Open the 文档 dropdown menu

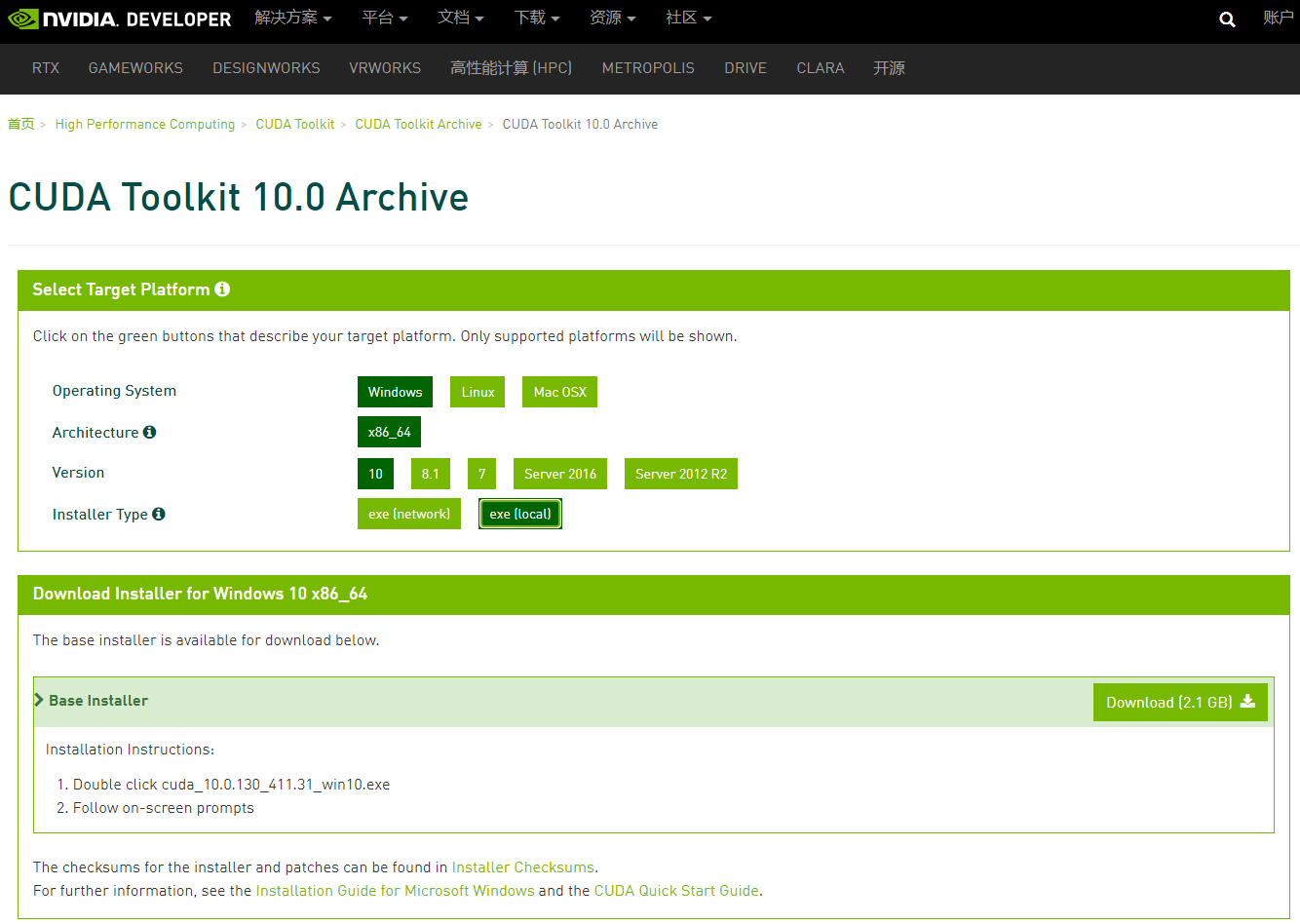pyautogui.click(x=461, y=18)
